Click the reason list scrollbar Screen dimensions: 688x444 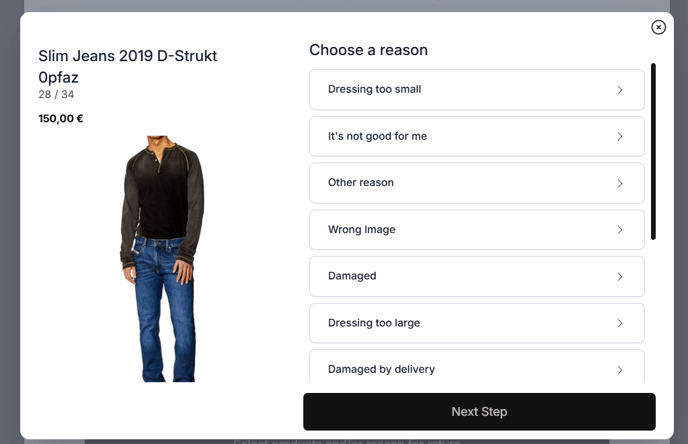653,151
